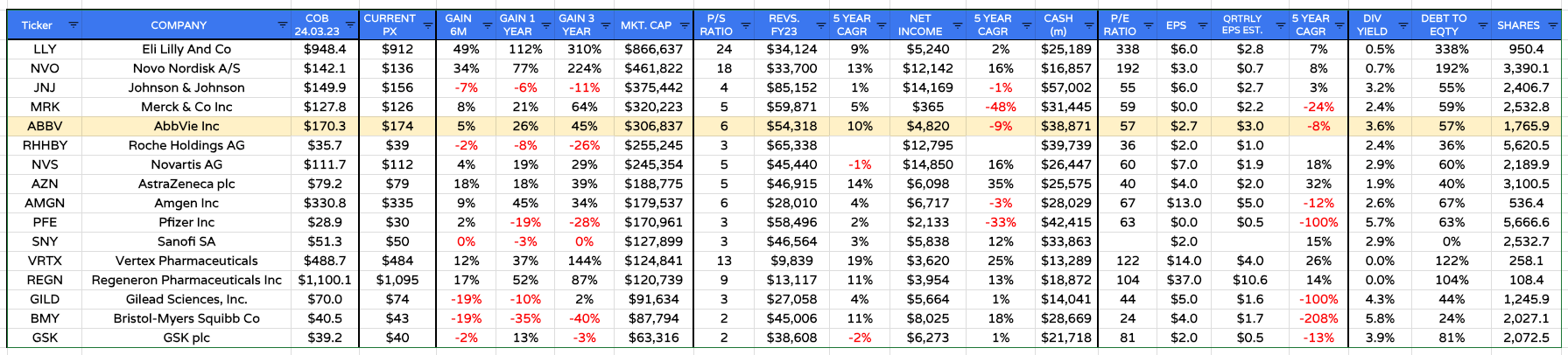
Task: Click the Bristol-Myers Squibb Co cell
Action: coord(187,318)
